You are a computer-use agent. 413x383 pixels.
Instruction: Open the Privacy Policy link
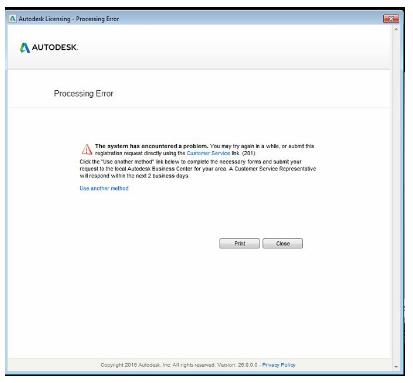coord(279,365)
